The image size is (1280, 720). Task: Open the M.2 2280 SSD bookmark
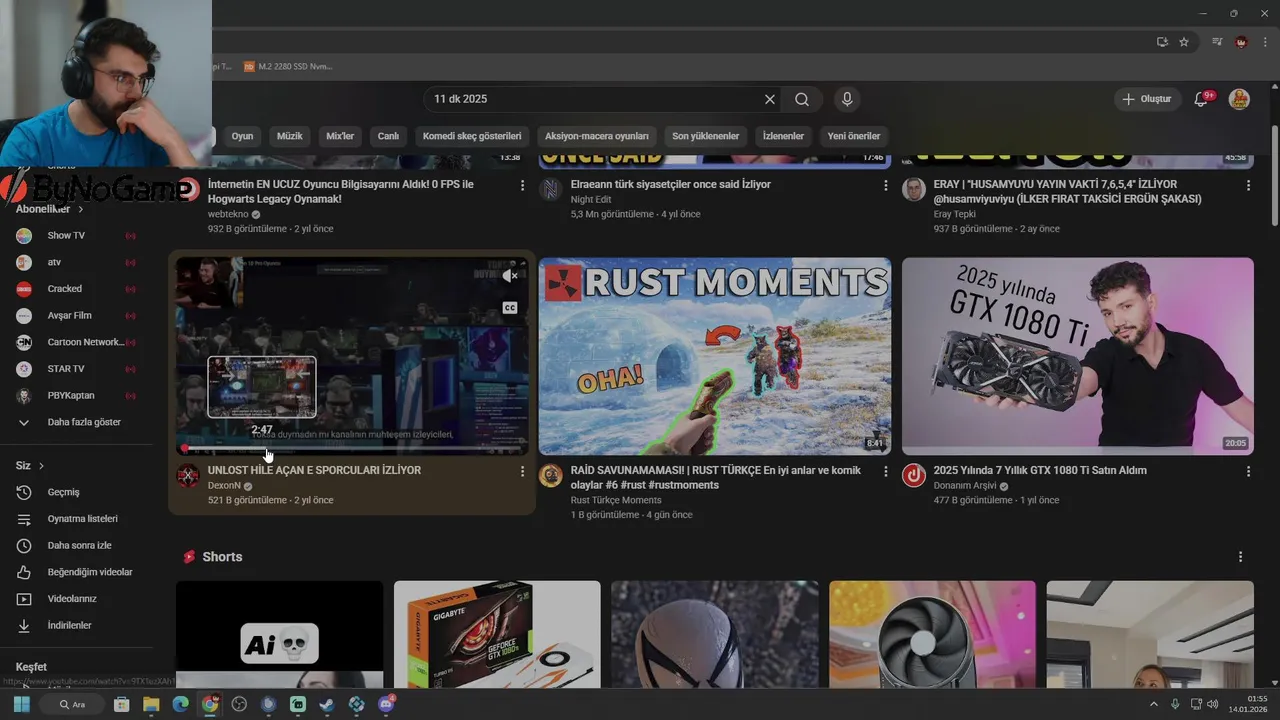[288, 67]
